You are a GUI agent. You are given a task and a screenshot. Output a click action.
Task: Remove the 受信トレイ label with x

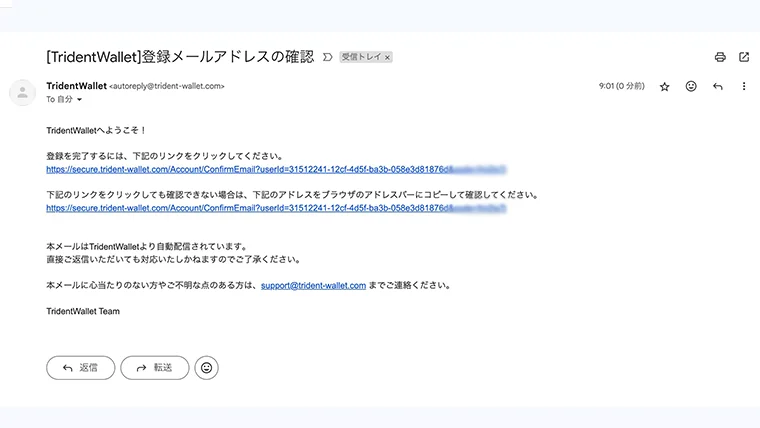tap(387, 58)
